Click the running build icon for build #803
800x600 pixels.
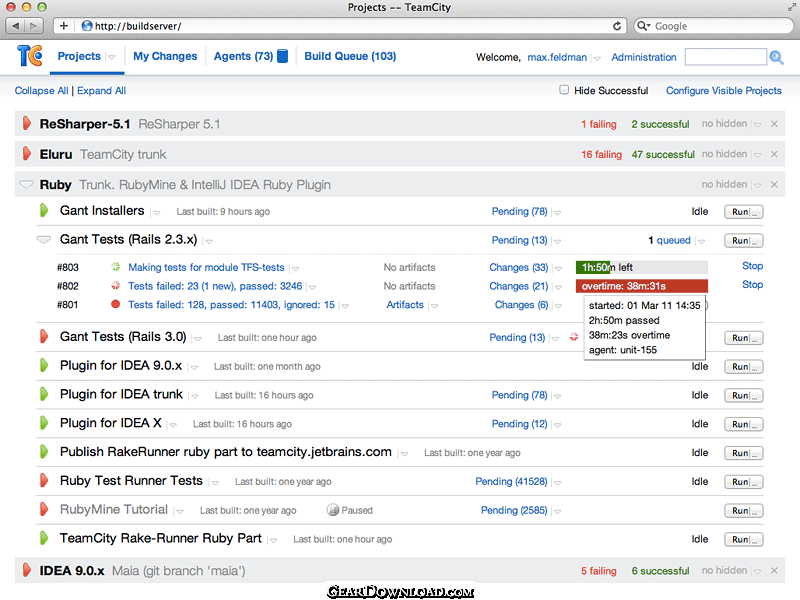pyautogui.click(x=116, y=267)
